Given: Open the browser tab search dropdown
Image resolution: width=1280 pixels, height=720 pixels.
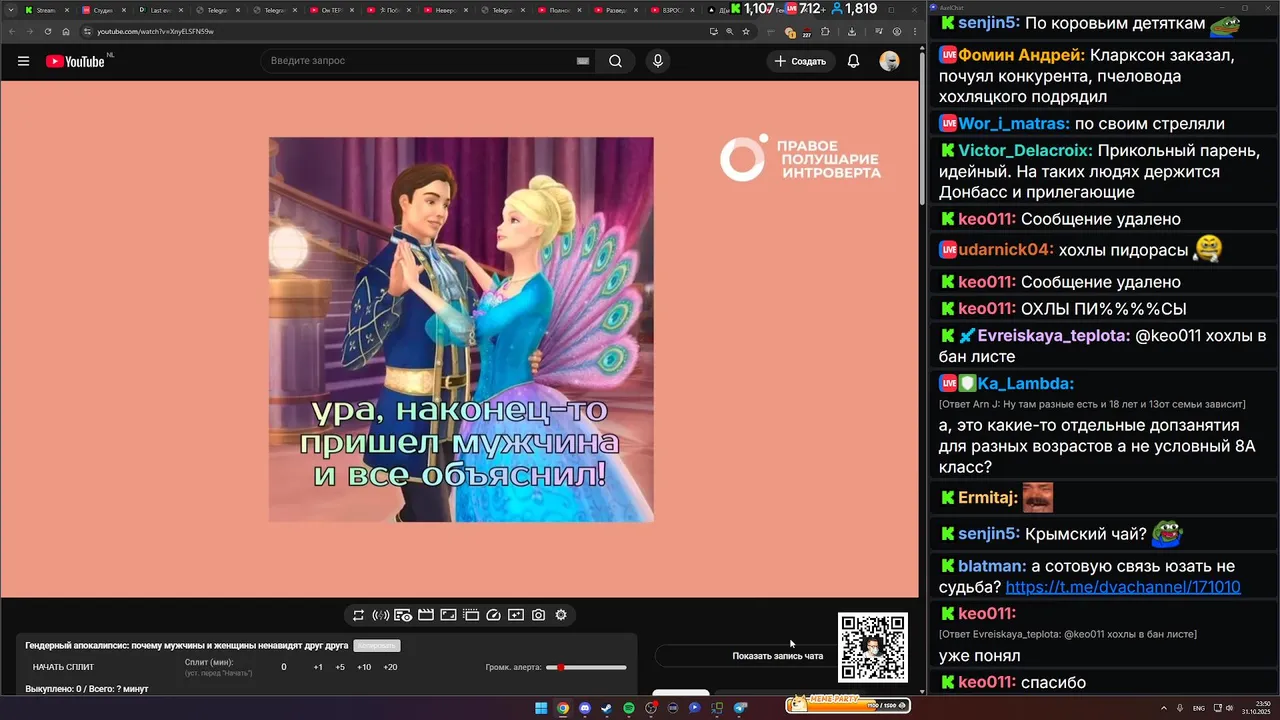Looking at the screenshot, I should 11,10.
